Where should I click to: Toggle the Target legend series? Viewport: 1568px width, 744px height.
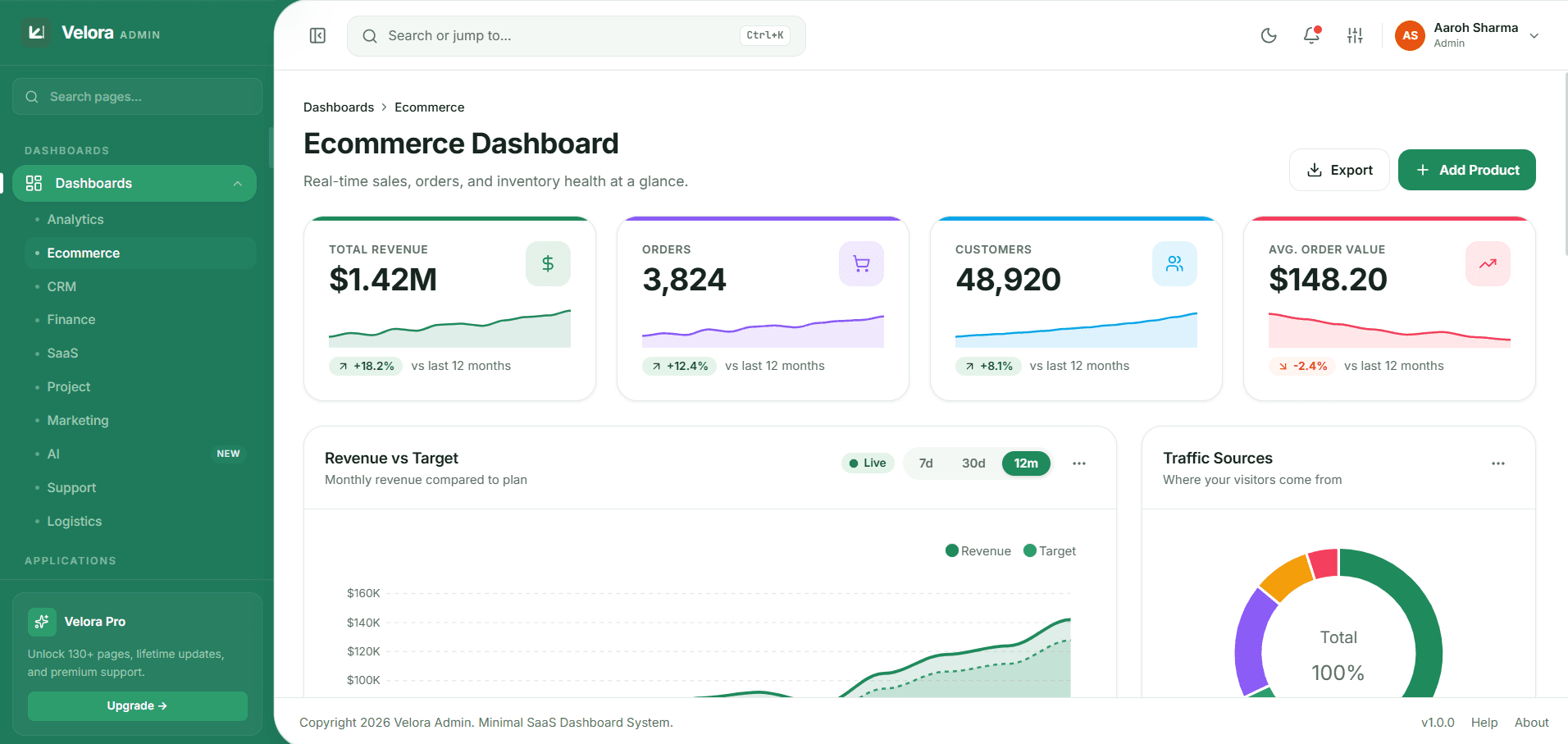(1050, 551)
